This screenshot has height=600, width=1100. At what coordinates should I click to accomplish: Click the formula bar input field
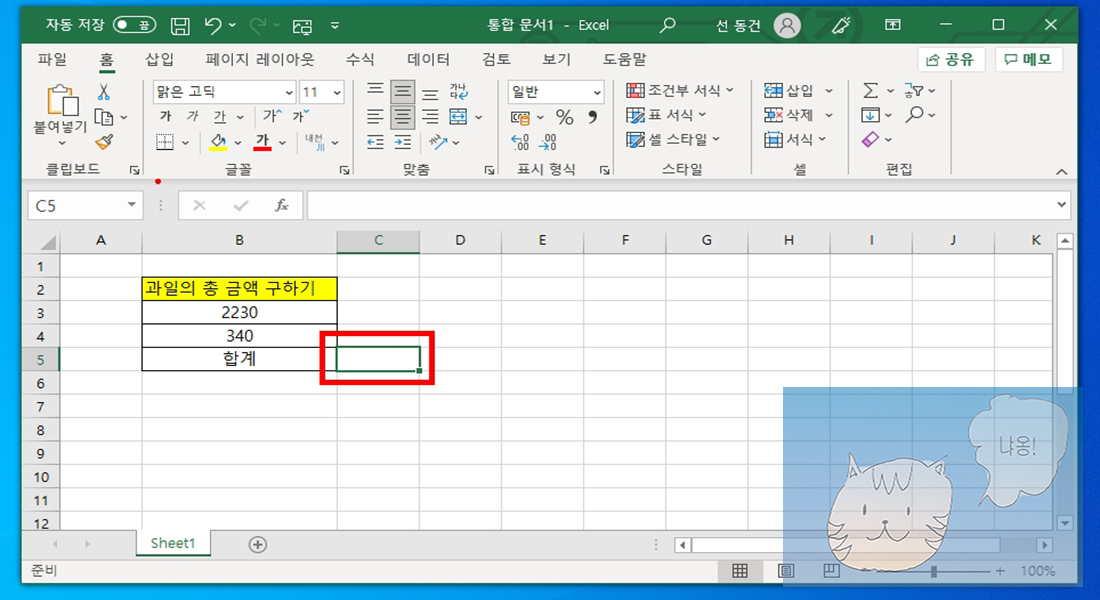(680, 206)
